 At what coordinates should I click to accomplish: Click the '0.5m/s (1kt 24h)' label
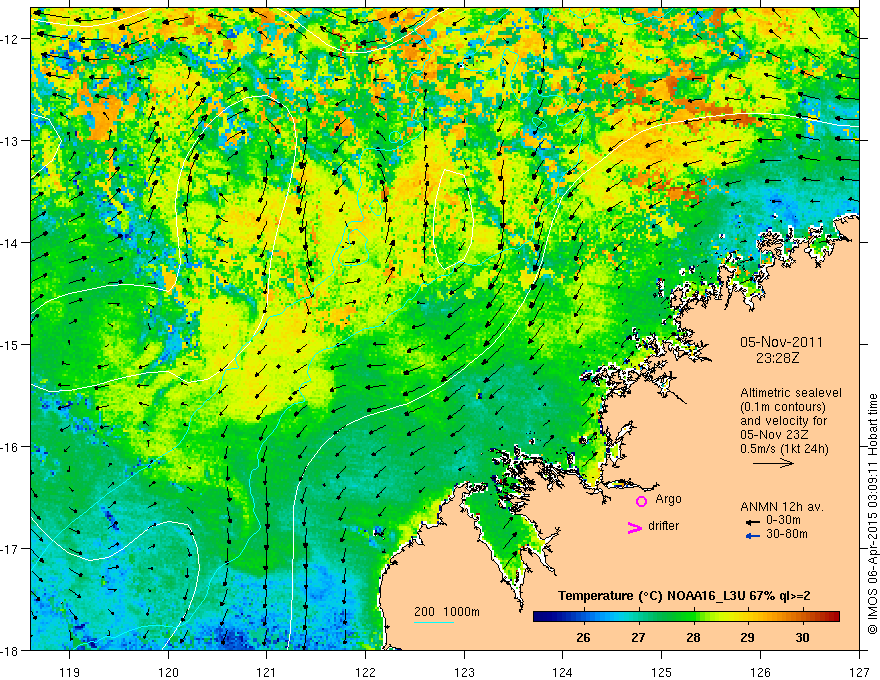pos(784,449)
